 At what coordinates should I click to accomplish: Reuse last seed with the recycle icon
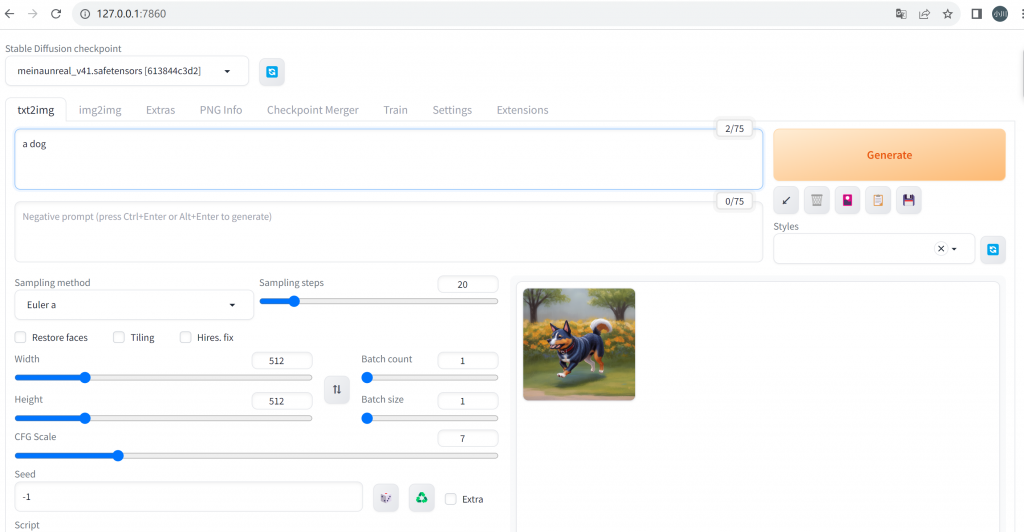422,498
